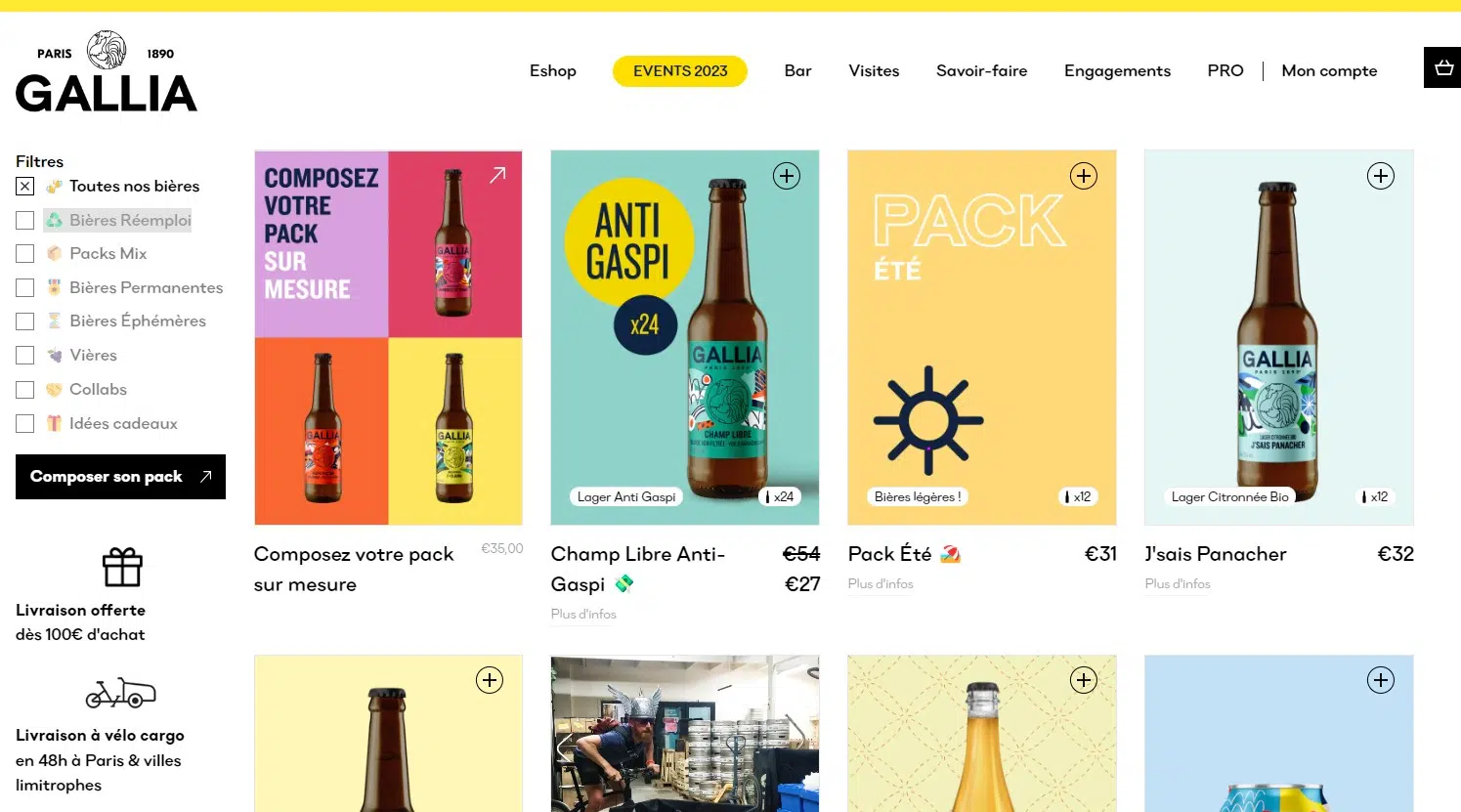Add J'sais Panacher using its plus icon
This screenshot has width=1461, height=812.
[x=1381, y=176]
